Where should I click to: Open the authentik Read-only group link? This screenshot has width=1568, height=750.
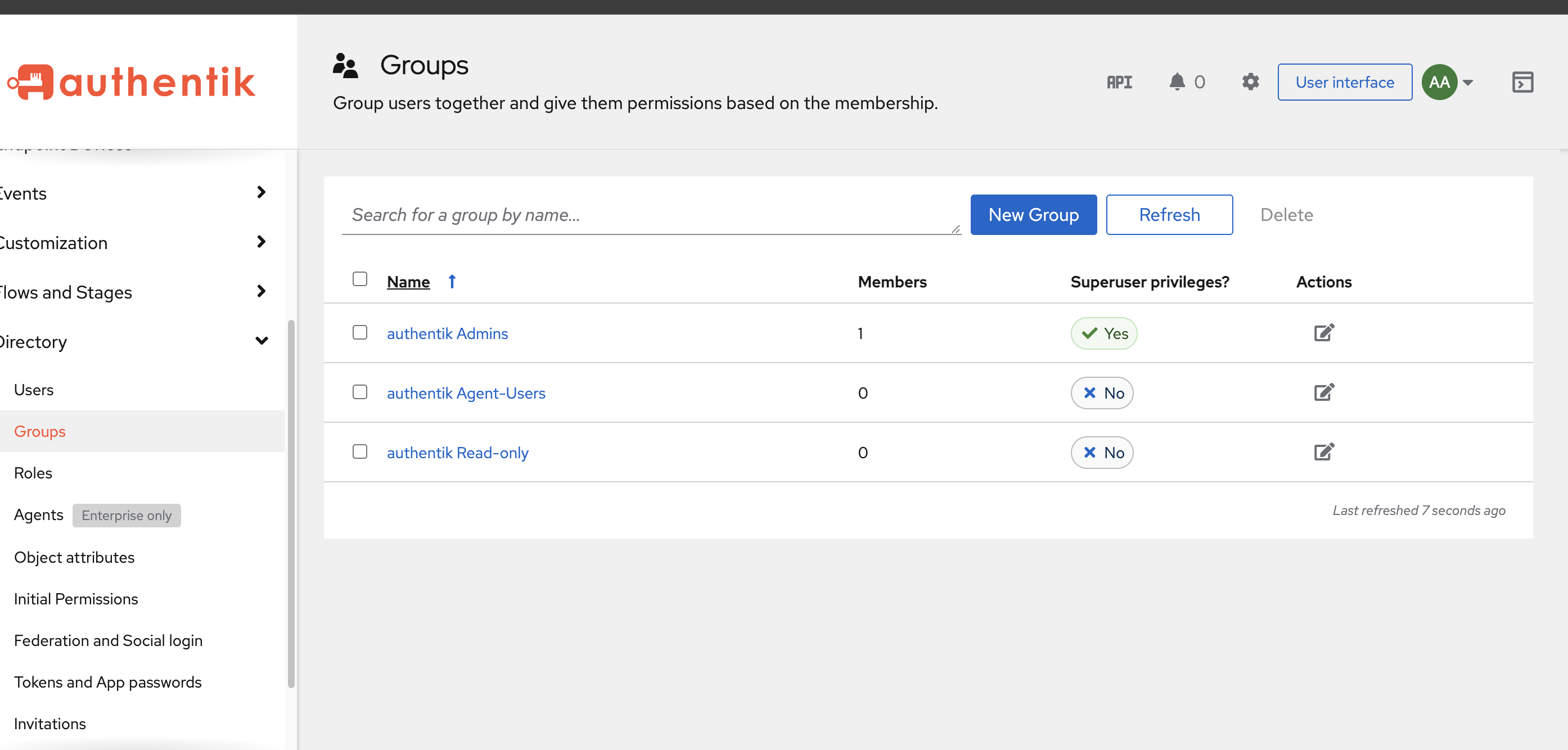click(458, 453)
